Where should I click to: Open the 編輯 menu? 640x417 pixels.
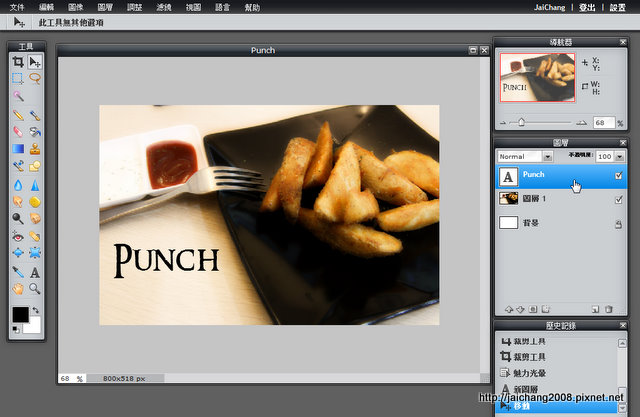pyautogui.click(x=47, y=7)
